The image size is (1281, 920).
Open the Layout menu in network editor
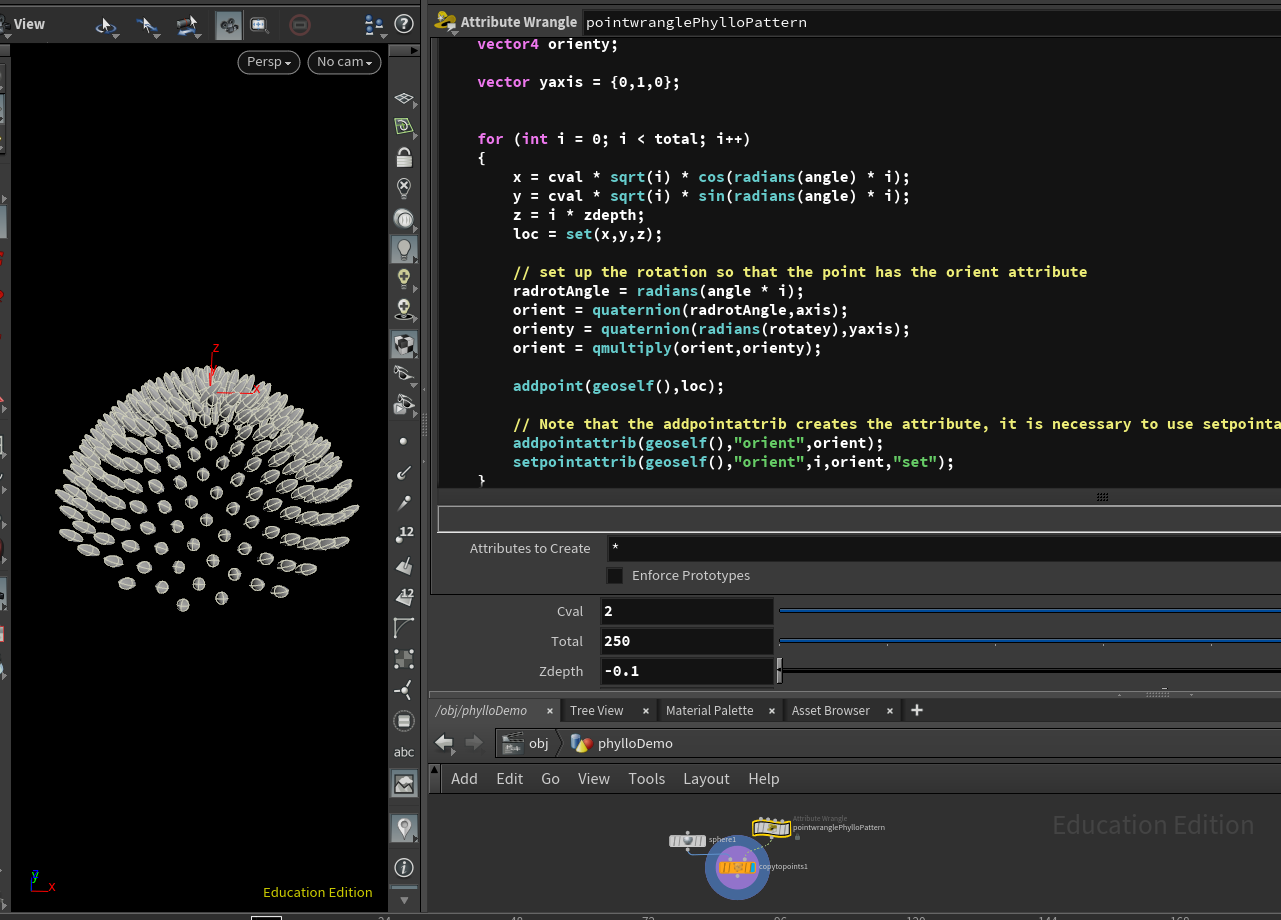pos(706,779)
